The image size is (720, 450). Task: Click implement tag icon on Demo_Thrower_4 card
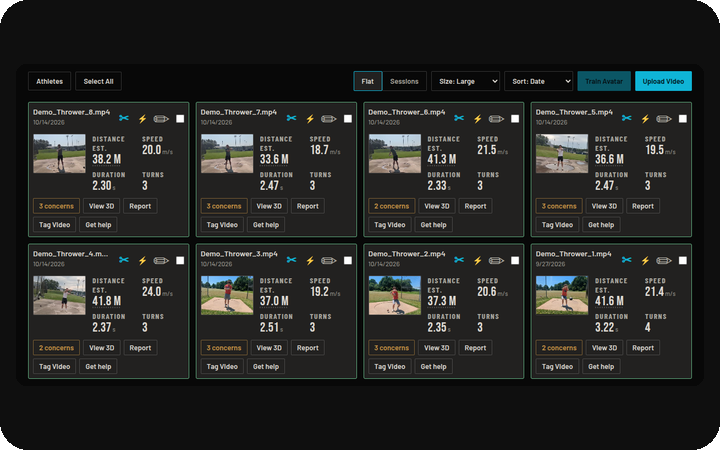[161, 261]
